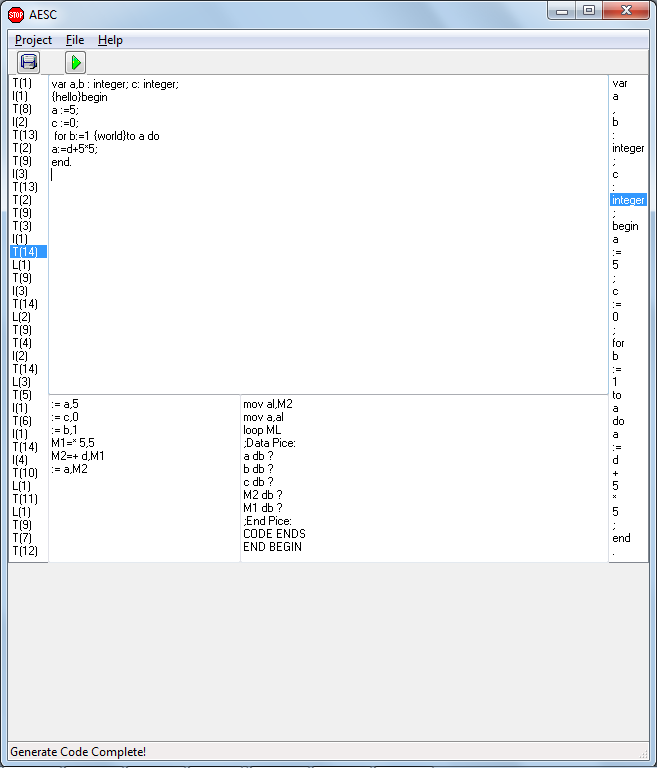Click source line '{hello}begin'
This screenshot has width=657, height=768.
(79, 97)
